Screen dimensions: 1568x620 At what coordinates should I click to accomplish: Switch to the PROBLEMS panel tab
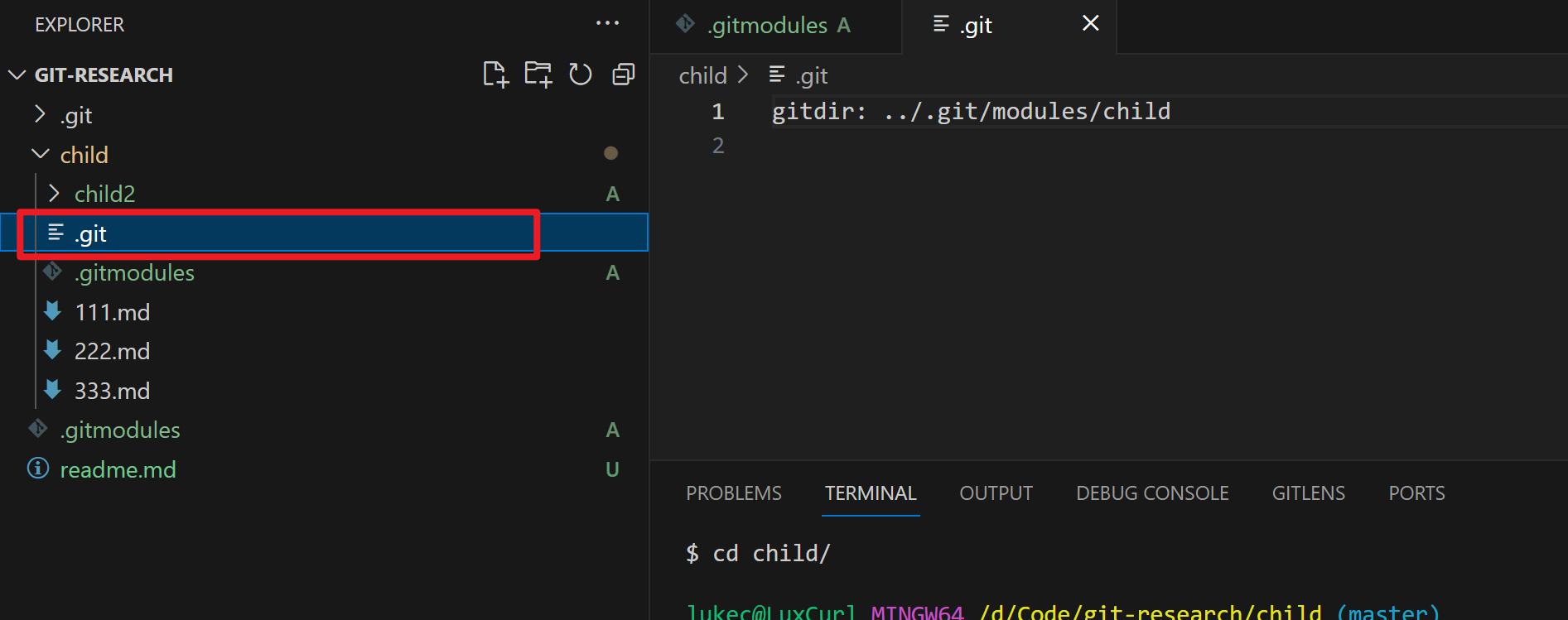733,493
